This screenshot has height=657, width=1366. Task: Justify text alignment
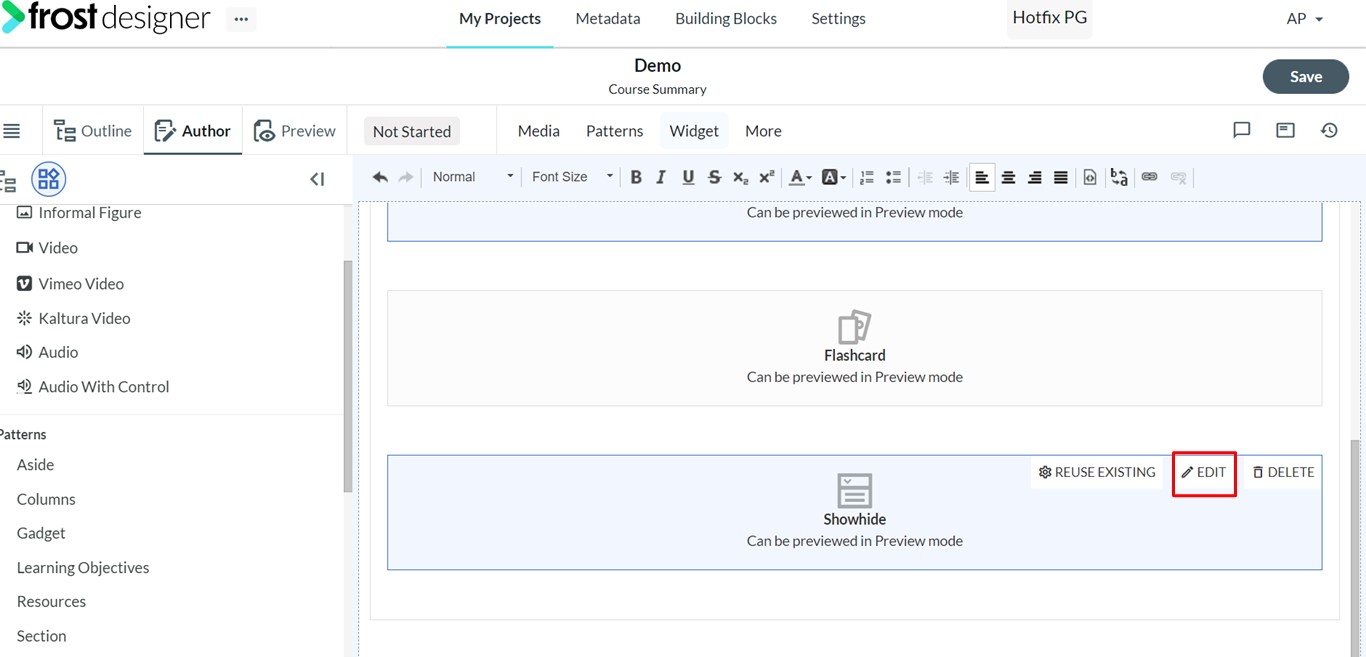[x=1061, y=177]
